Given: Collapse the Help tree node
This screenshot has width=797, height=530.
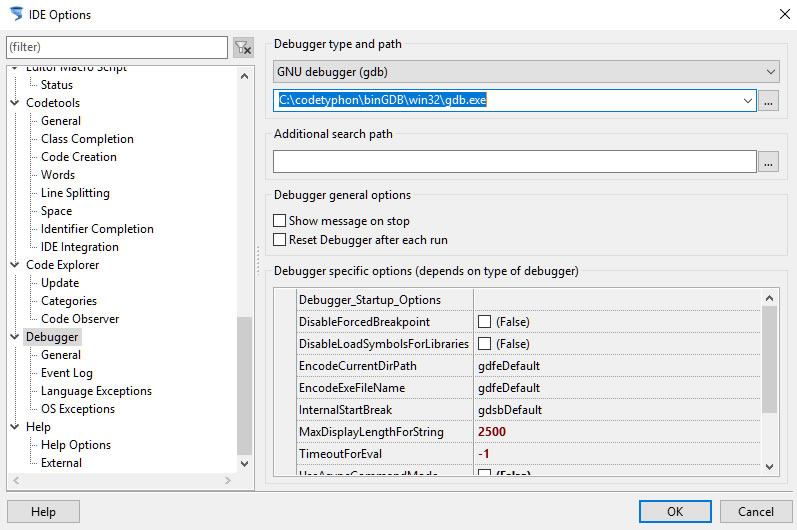Looking at the screenshot, I should point(14,426).
